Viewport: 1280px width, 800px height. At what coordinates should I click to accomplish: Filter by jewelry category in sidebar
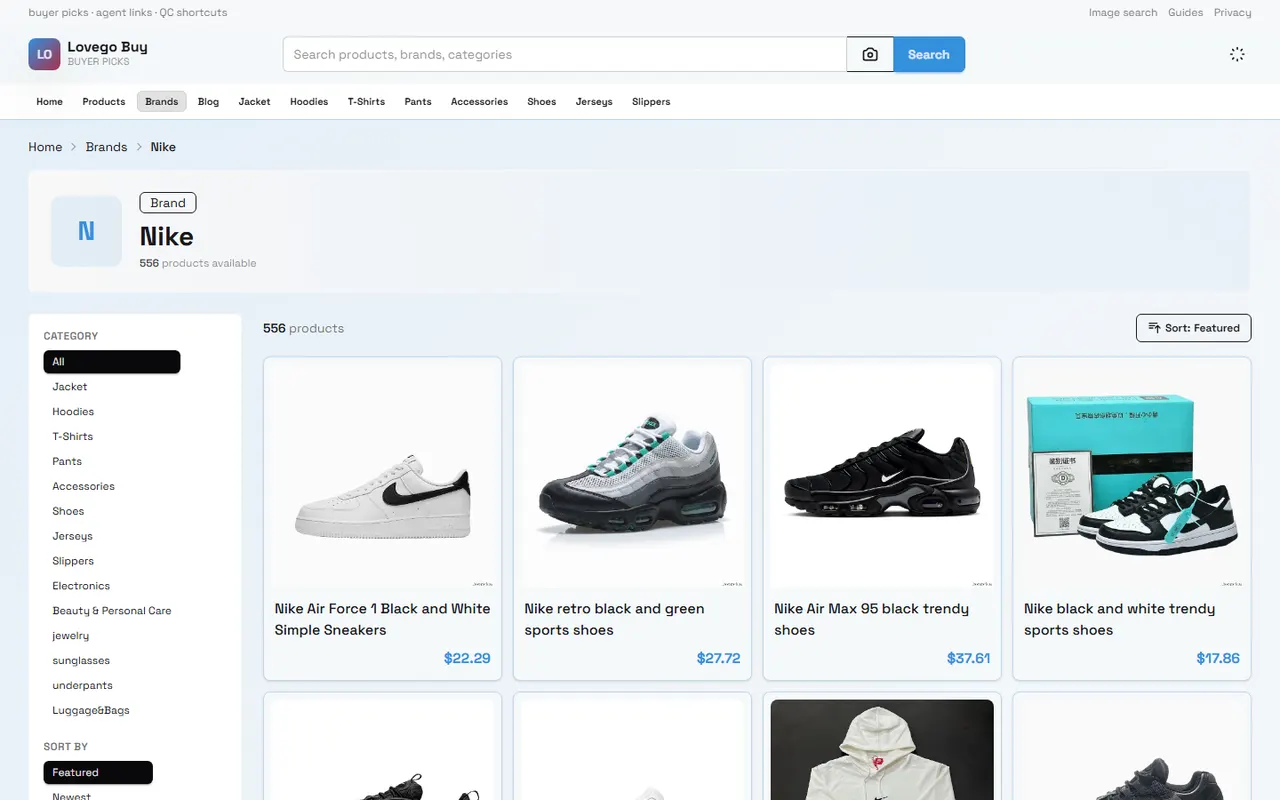pos(71,636)
